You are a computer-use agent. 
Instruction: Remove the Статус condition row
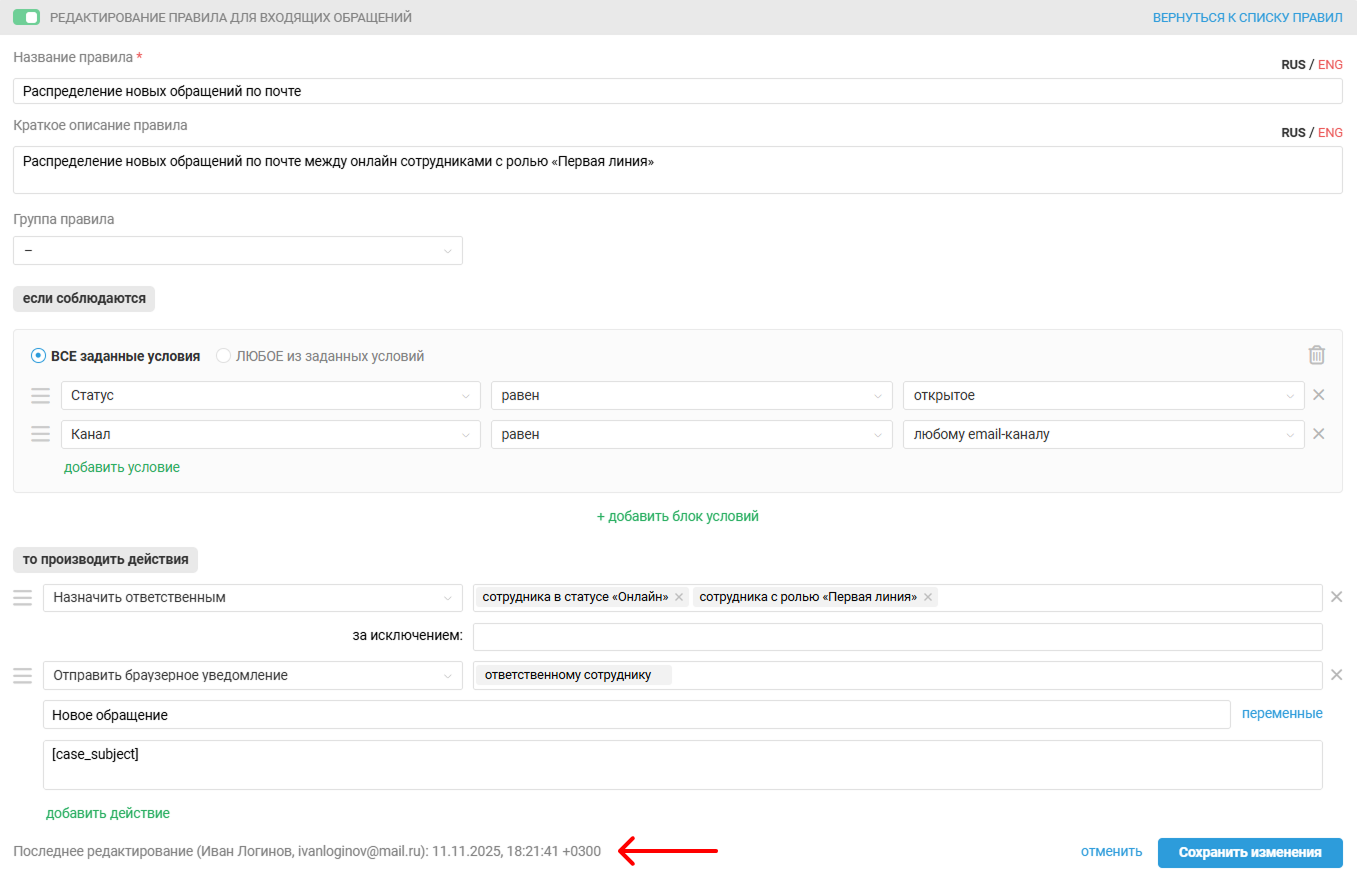[x=1318, y=395]
